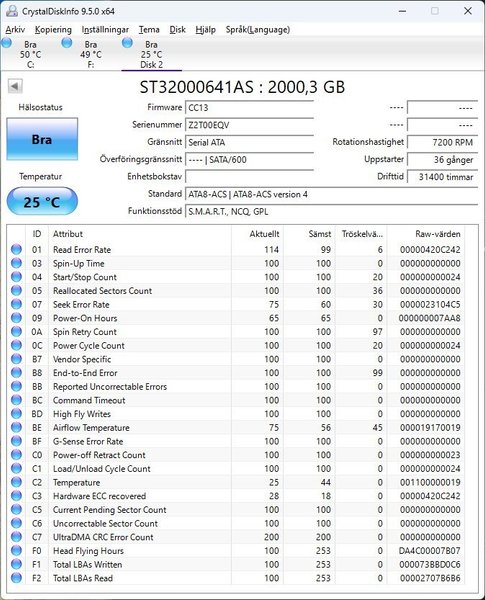
Task: Click the status icon for Total LBAs Read
Action: (16, 578)
